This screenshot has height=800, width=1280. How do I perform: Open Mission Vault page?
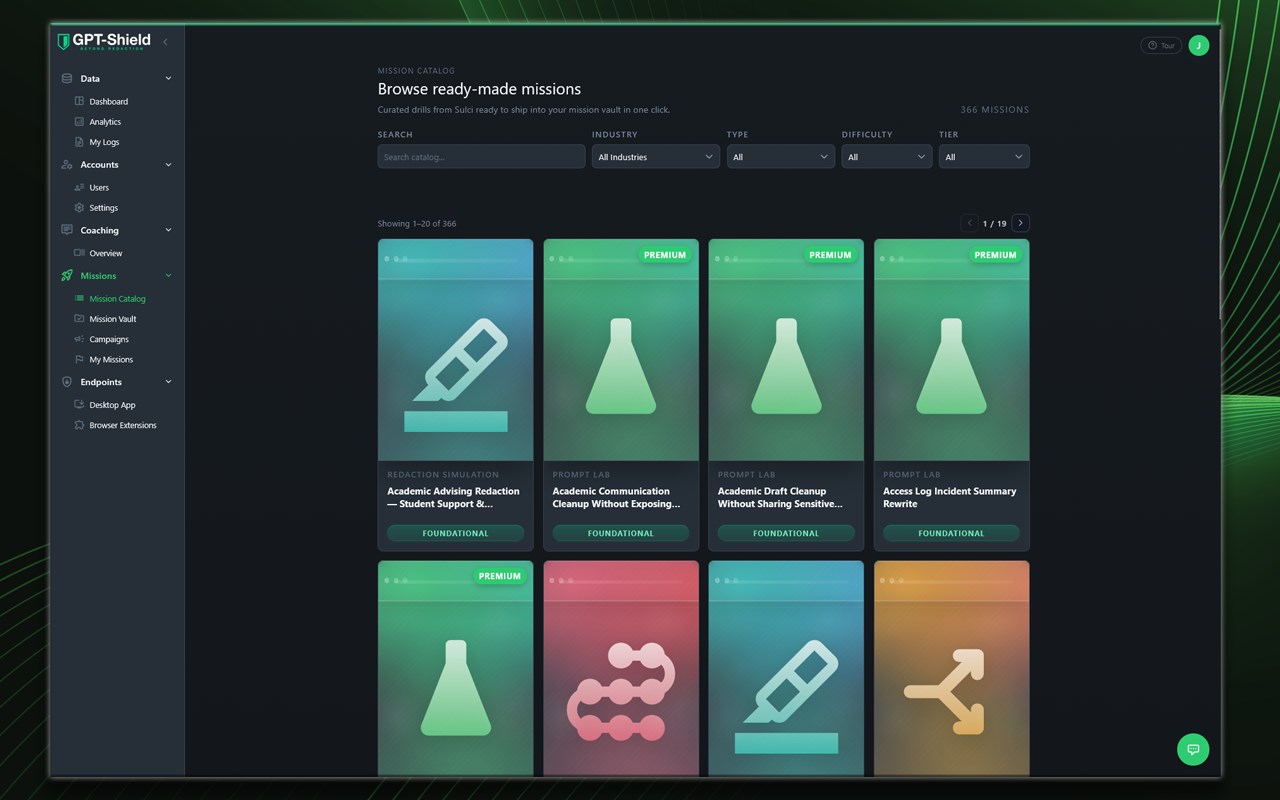[x=113, y=319]
